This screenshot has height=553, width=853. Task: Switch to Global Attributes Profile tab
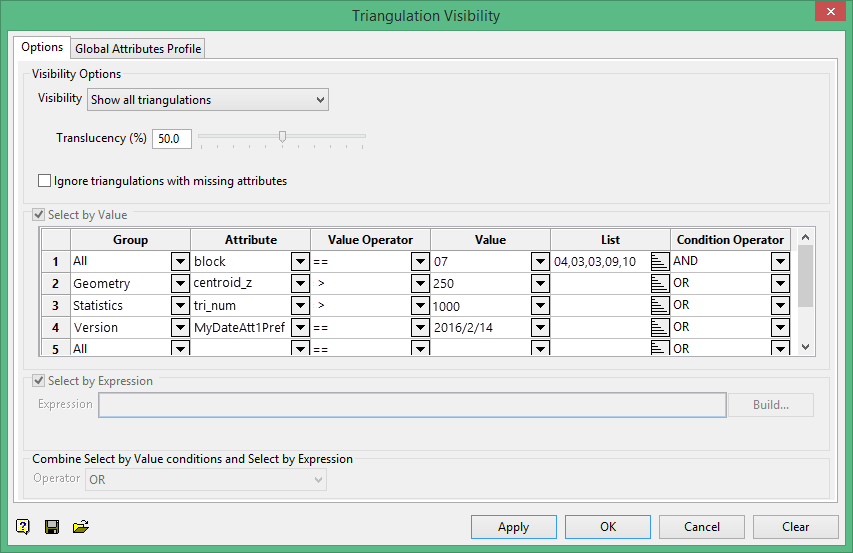click(138, 48)
